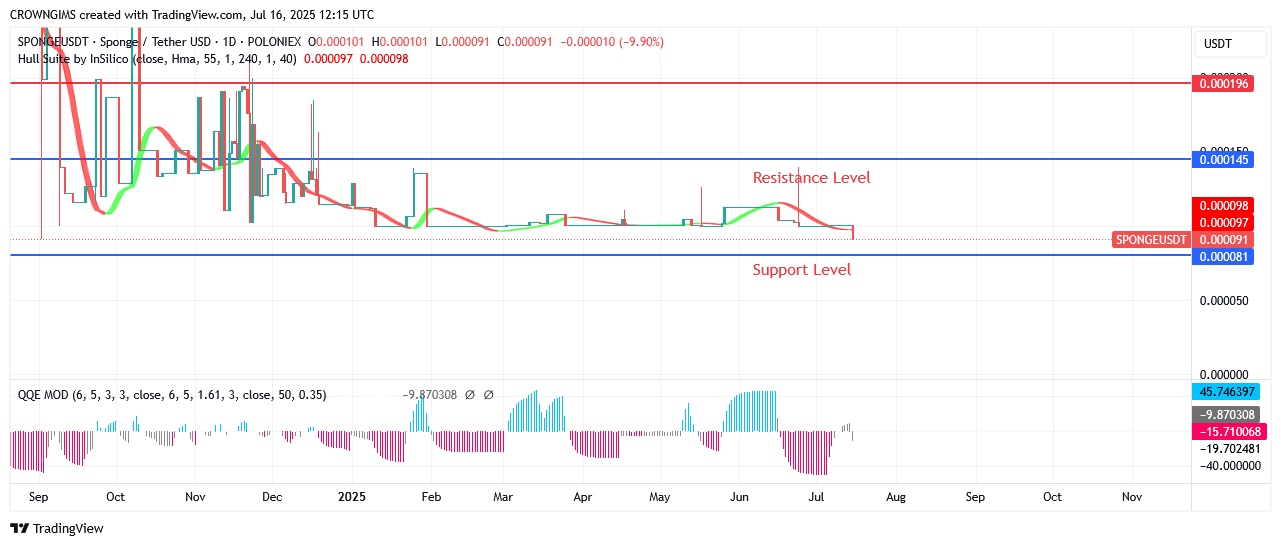
Task: Click the blue 0.000145 price label
Action: click(x=1222, y=159)
